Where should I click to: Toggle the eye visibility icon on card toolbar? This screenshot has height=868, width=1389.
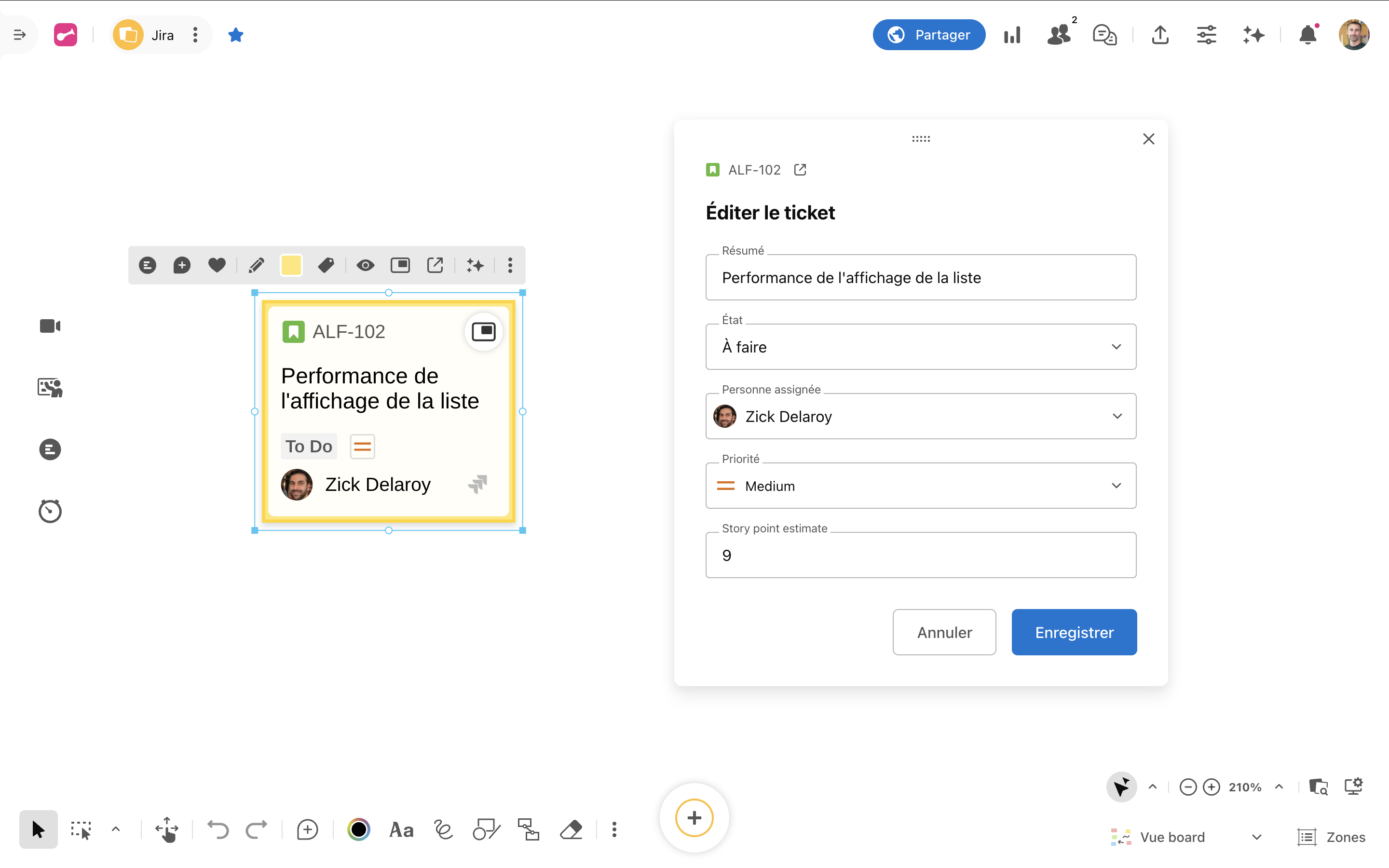tap(365, 265)
